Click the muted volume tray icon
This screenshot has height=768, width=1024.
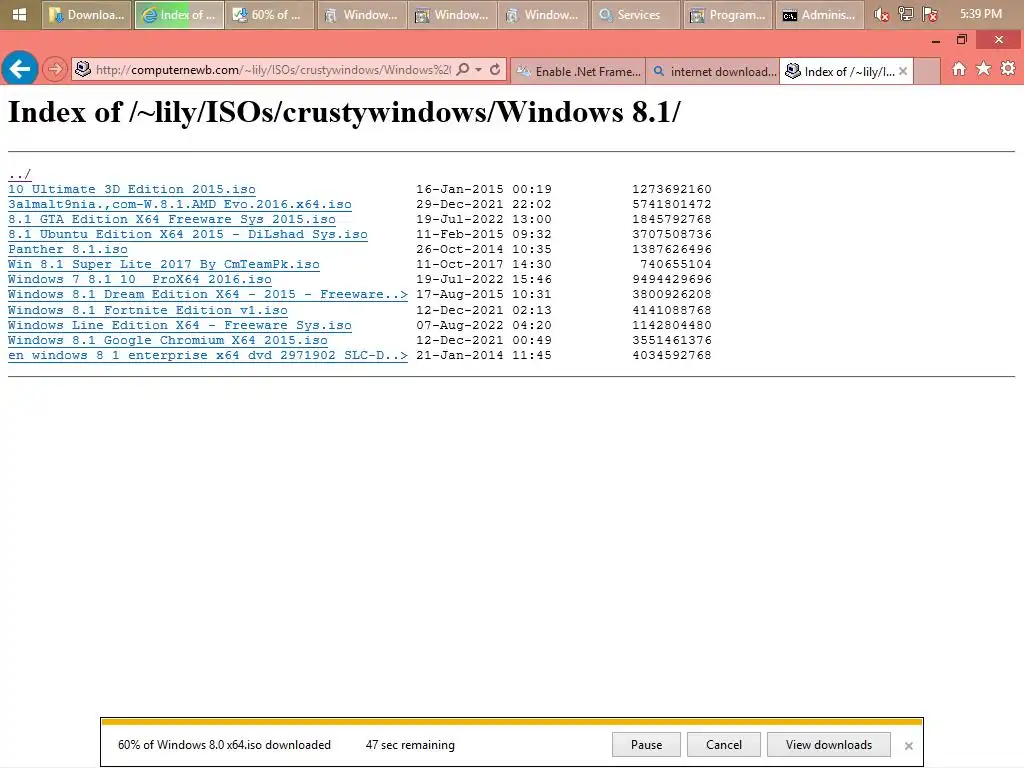[882, 14]
